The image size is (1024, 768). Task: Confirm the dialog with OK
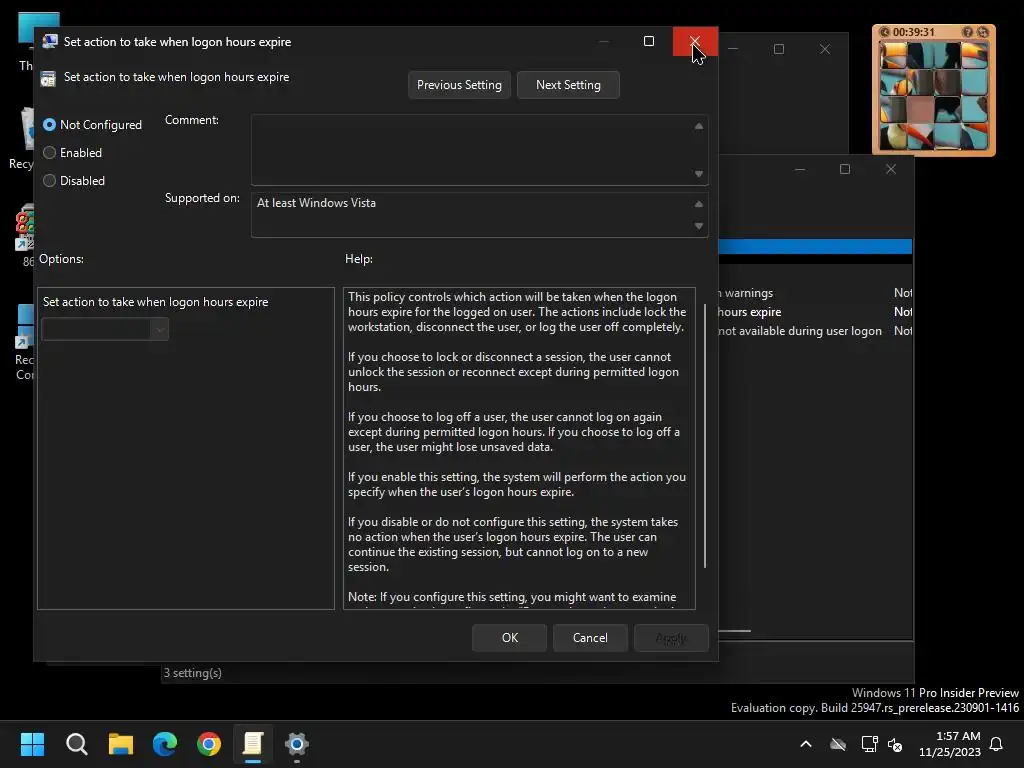tap(509, 638)
